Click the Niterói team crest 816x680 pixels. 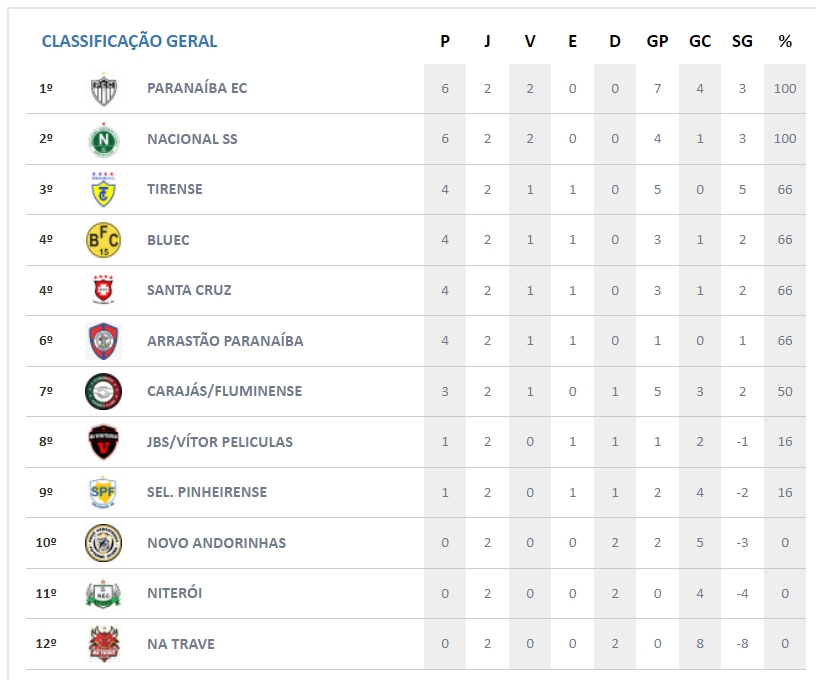[103, 593]
